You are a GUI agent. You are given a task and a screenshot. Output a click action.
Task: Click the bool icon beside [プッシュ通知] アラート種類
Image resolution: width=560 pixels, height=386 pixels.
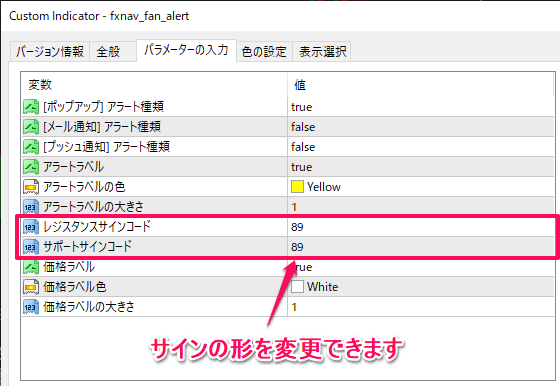coord(31,147)
